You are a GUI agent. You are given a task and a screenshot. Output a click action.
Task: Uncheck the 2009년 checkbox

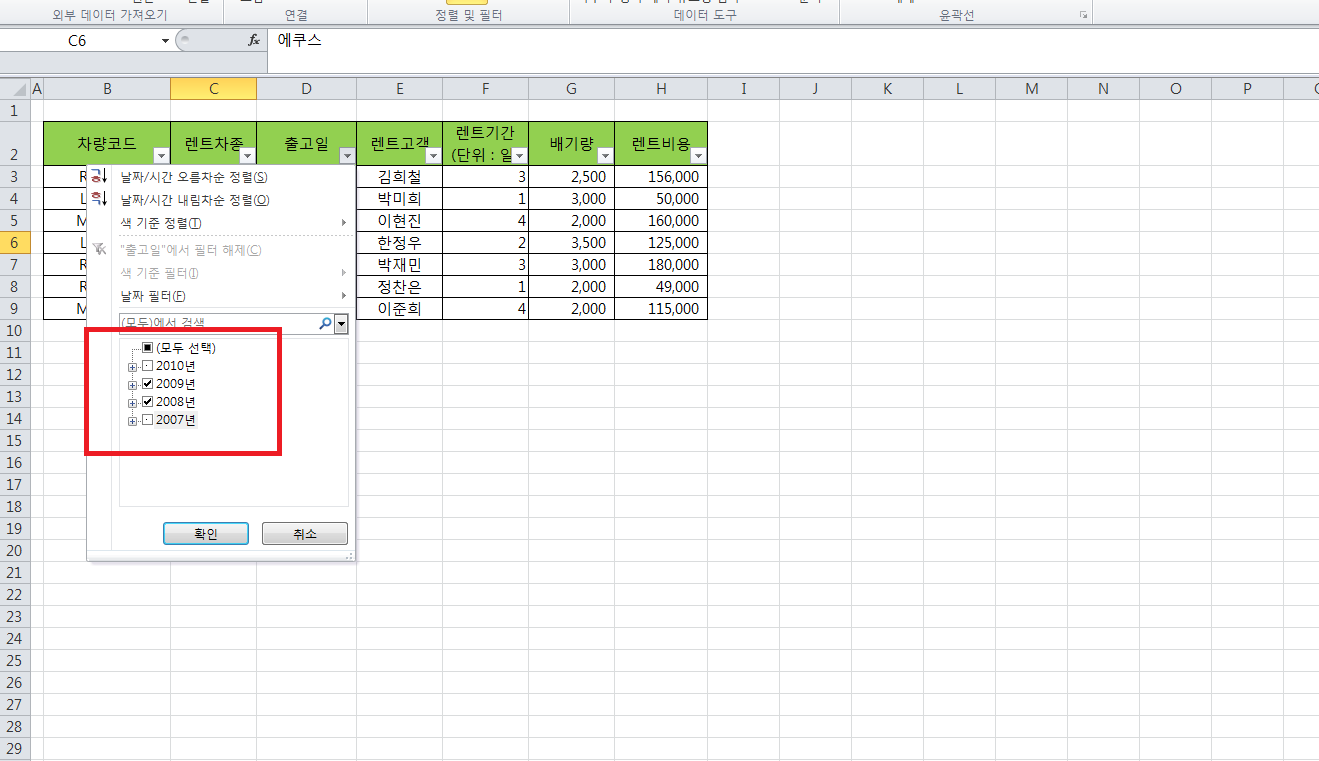(x=148, y=384)
